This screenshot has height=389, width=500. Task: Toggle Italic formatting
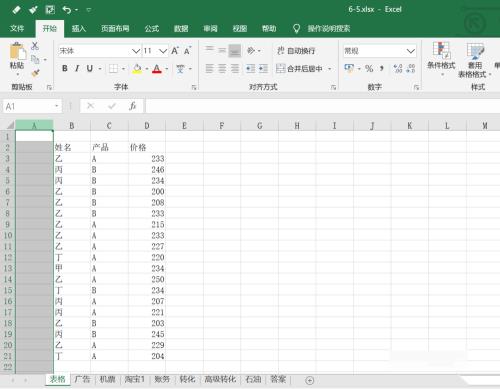pyautogui.click(x=77, y=69)
